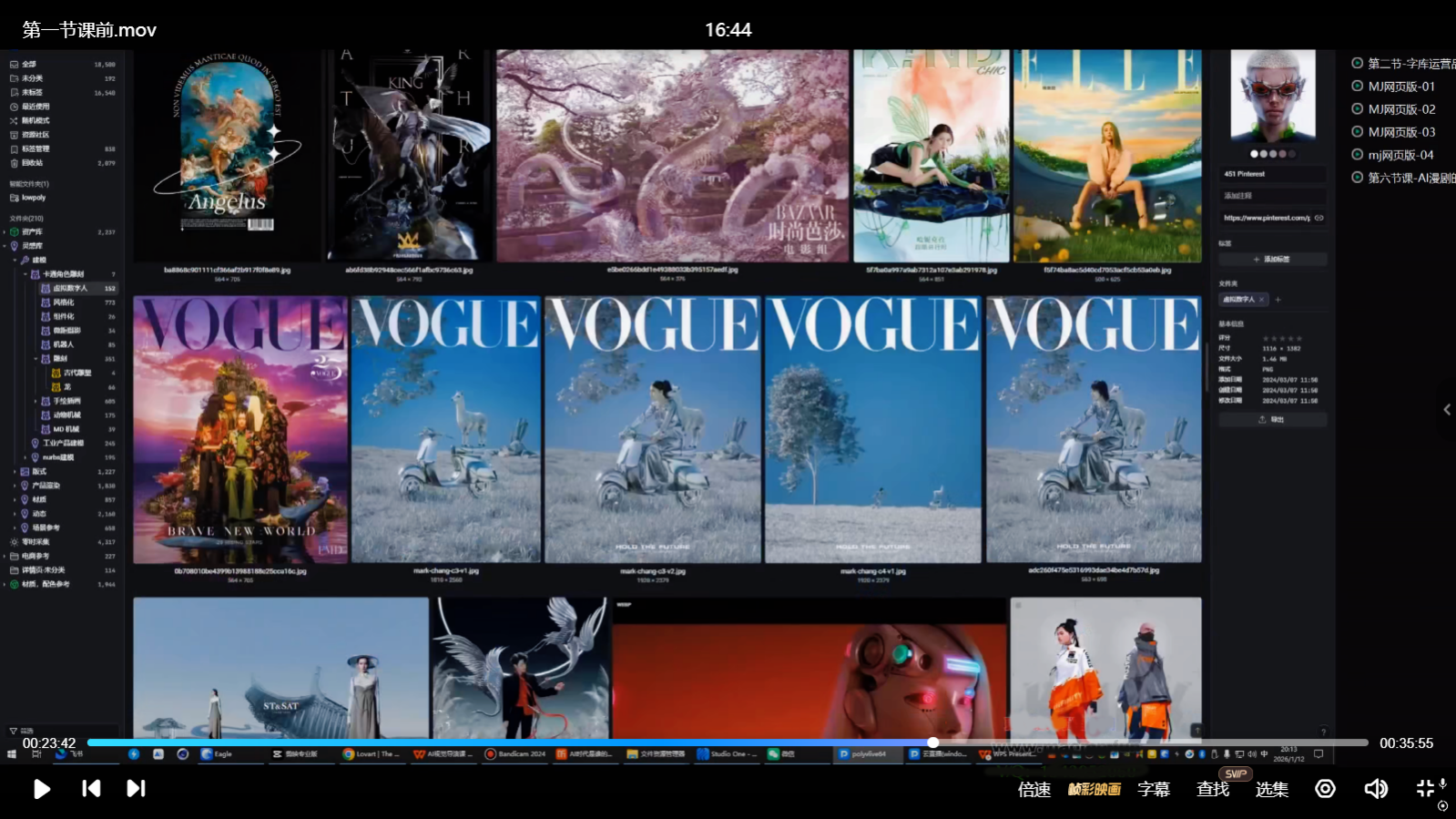
Task: Click the 添加标签 button
Action: (1272, 260)
